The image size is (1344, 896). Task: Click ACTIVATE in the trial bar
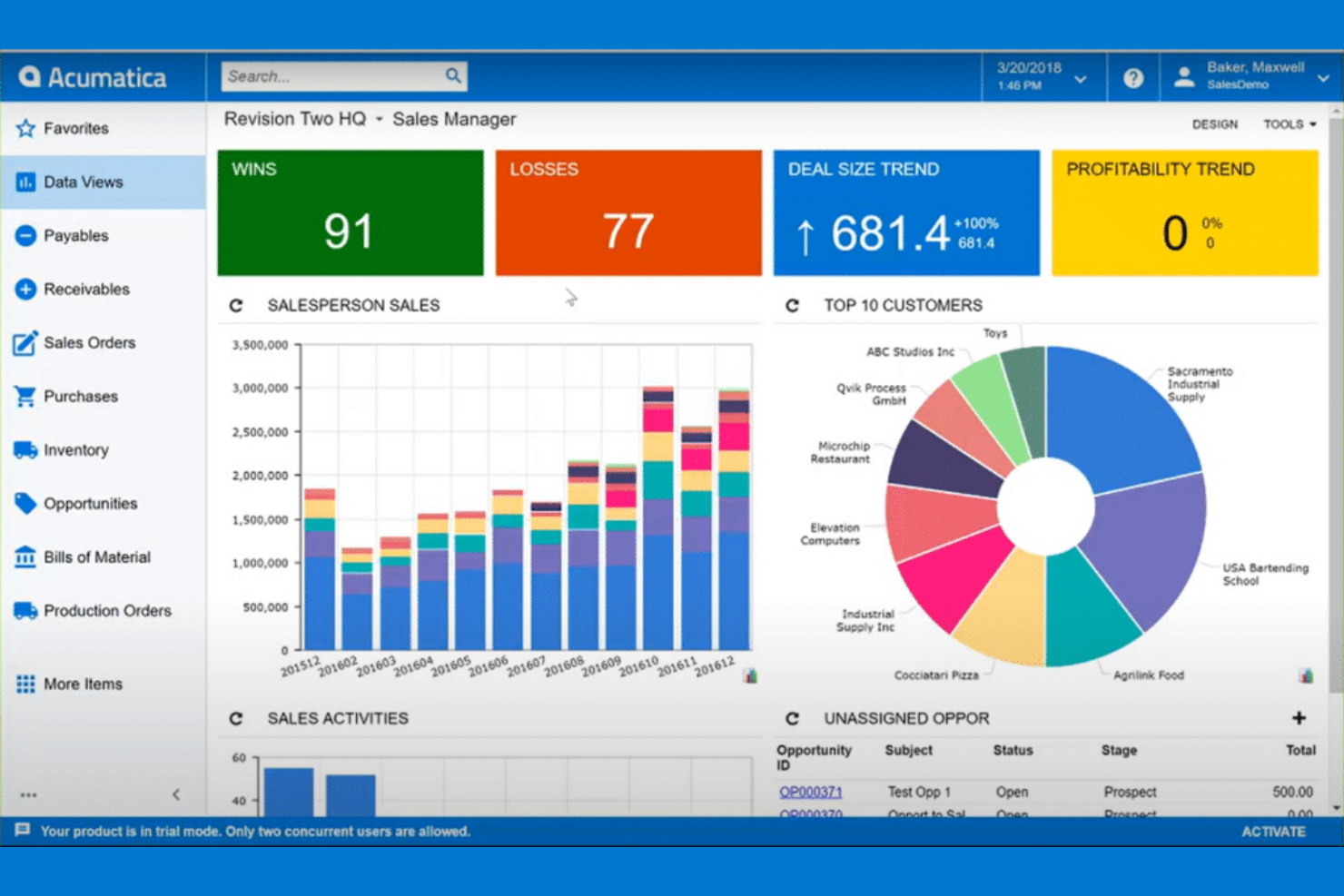1273,832
